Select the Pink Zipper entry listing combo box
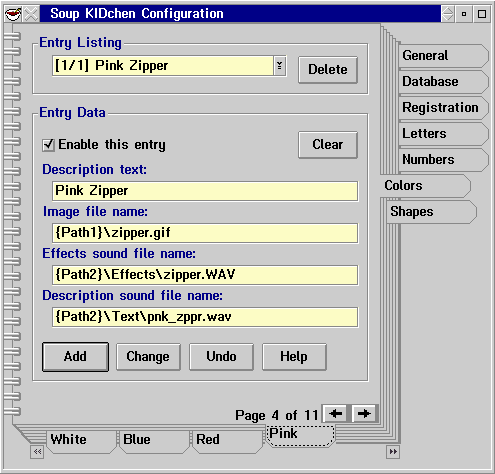This screenshot has height=474, width=495. [x=169, y=66]
